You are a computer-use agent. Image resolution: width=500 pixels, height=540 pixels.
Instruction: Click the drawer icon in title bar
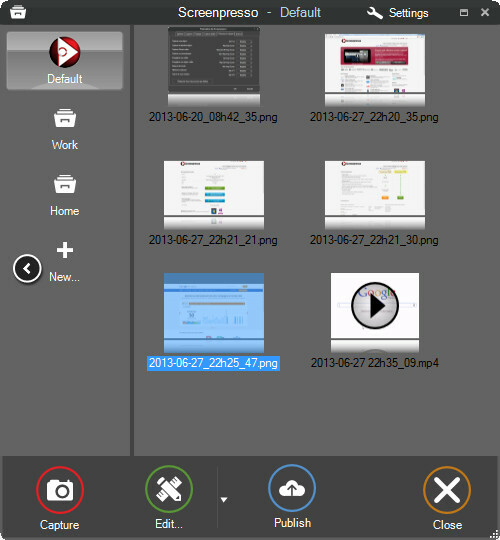[x=18, y=12]
